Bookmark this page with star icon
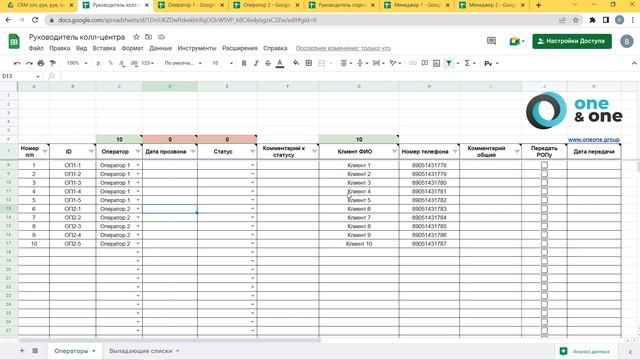Viewport: 640px width, 360px height. (x=576, y=20)
